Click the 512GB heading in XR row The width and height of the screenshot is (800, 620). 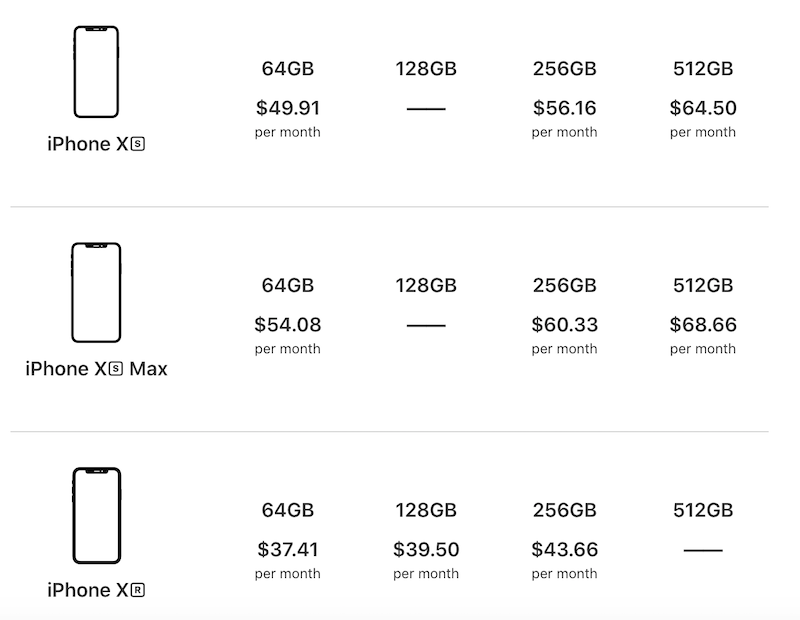pyautogui.click(x=703, y=510)
